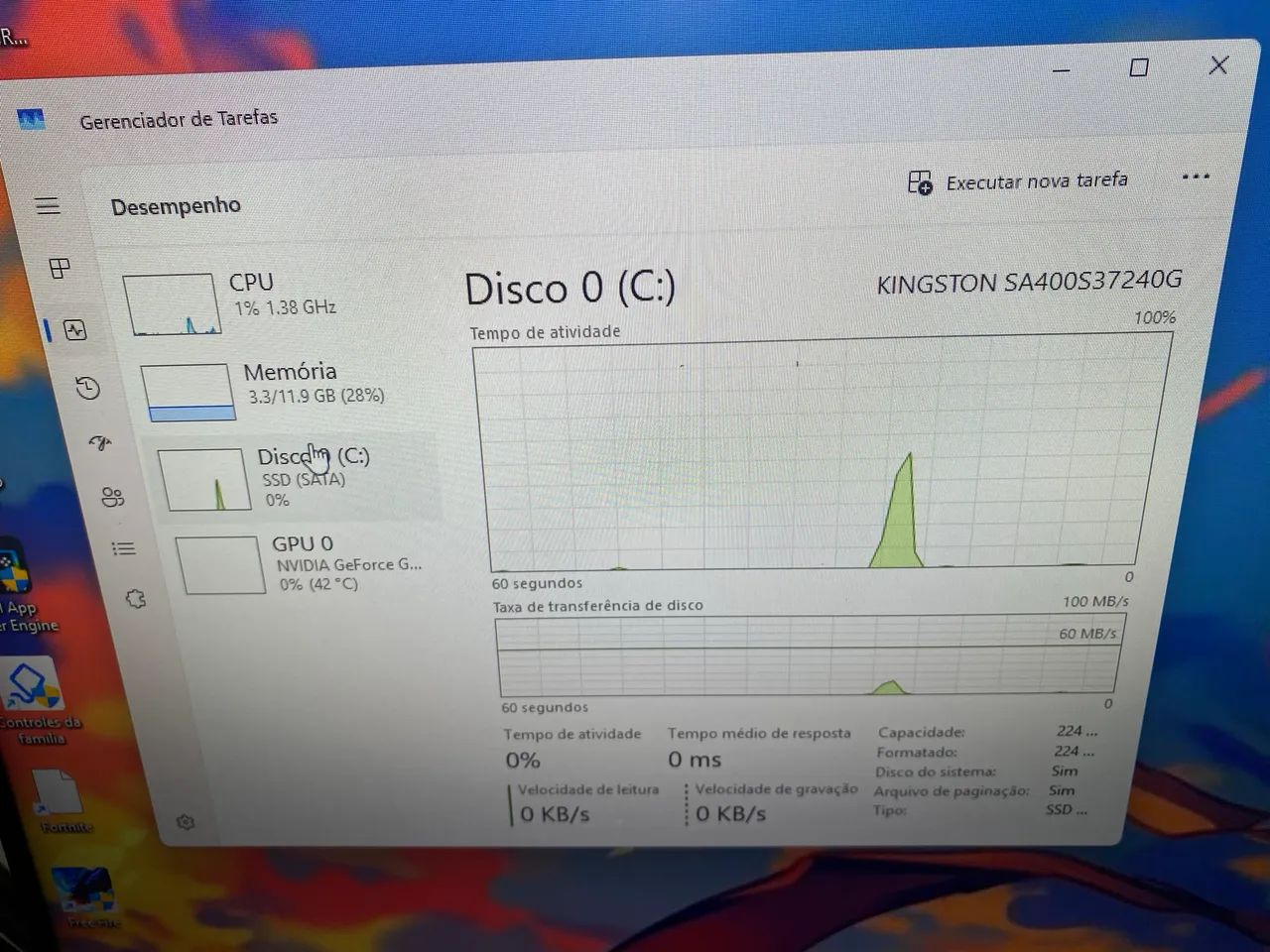The height and width of the screenshot is (952, 1270).
Task: Open the Users page icon
Action: click(113, 497)
